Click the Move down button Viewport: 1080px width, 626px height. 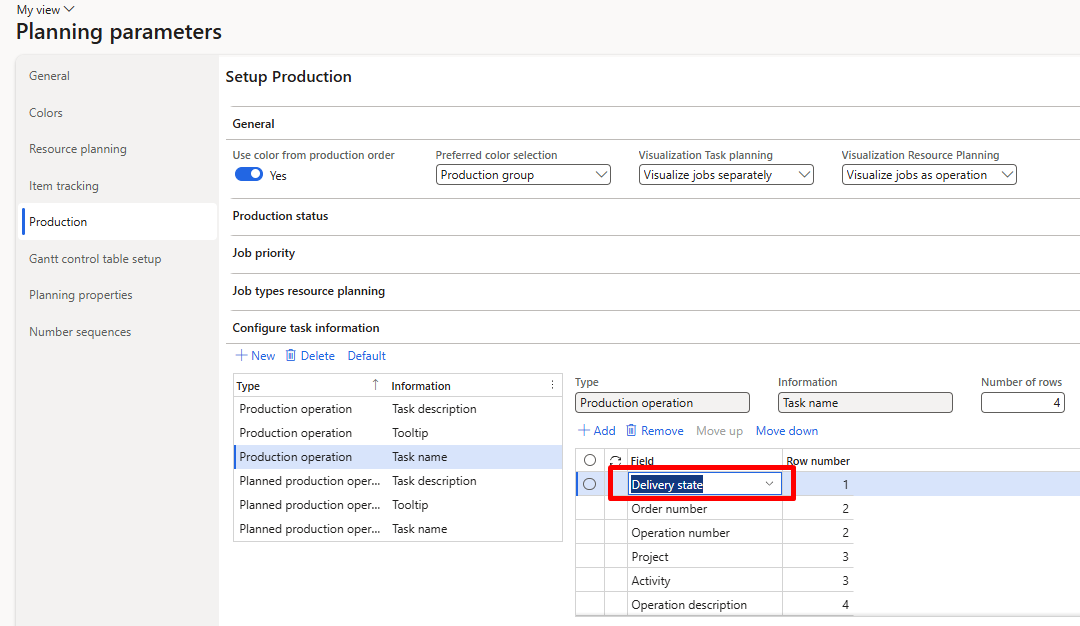787,431
